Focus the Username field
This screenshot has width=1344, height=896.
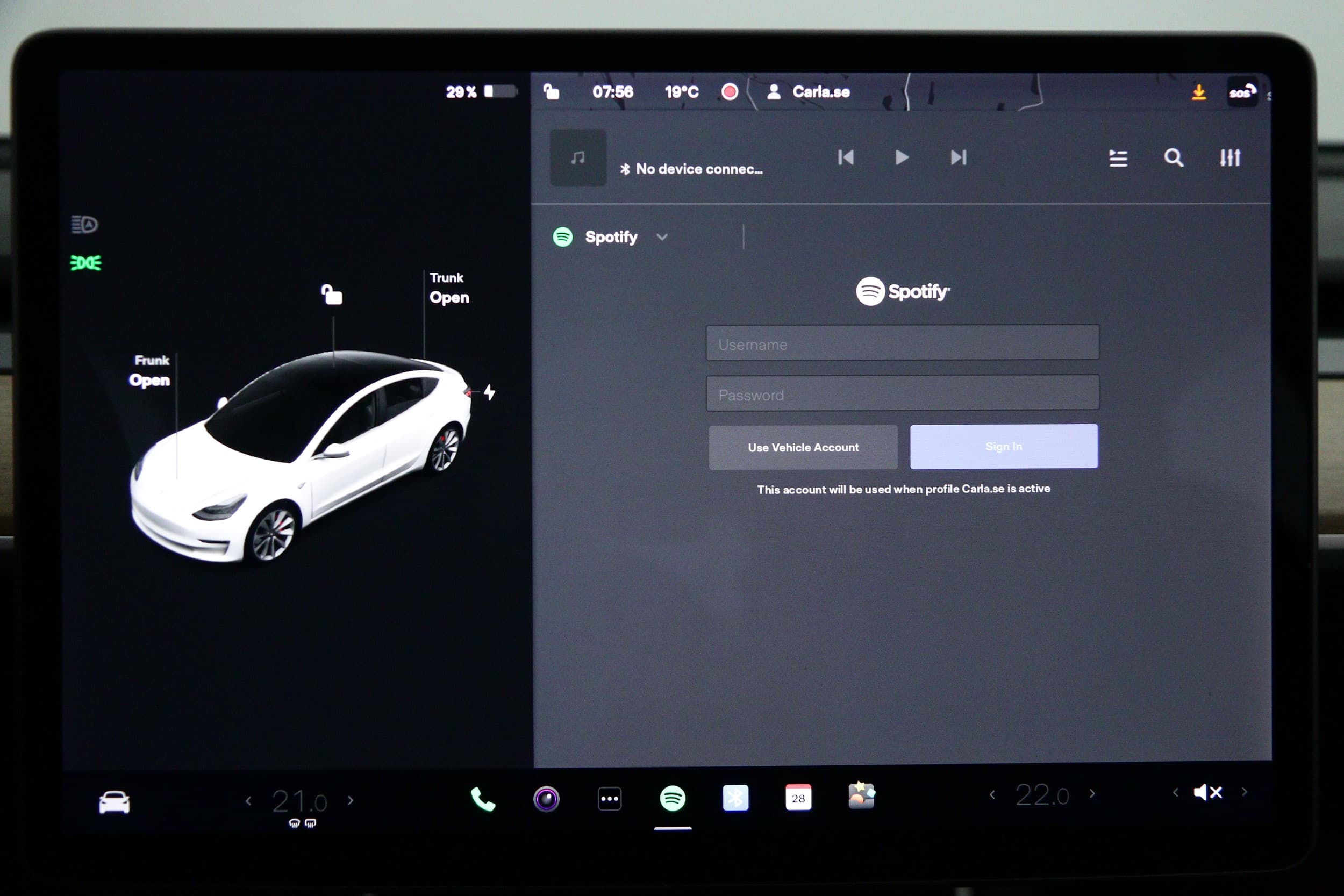click(x=902, y=343)
